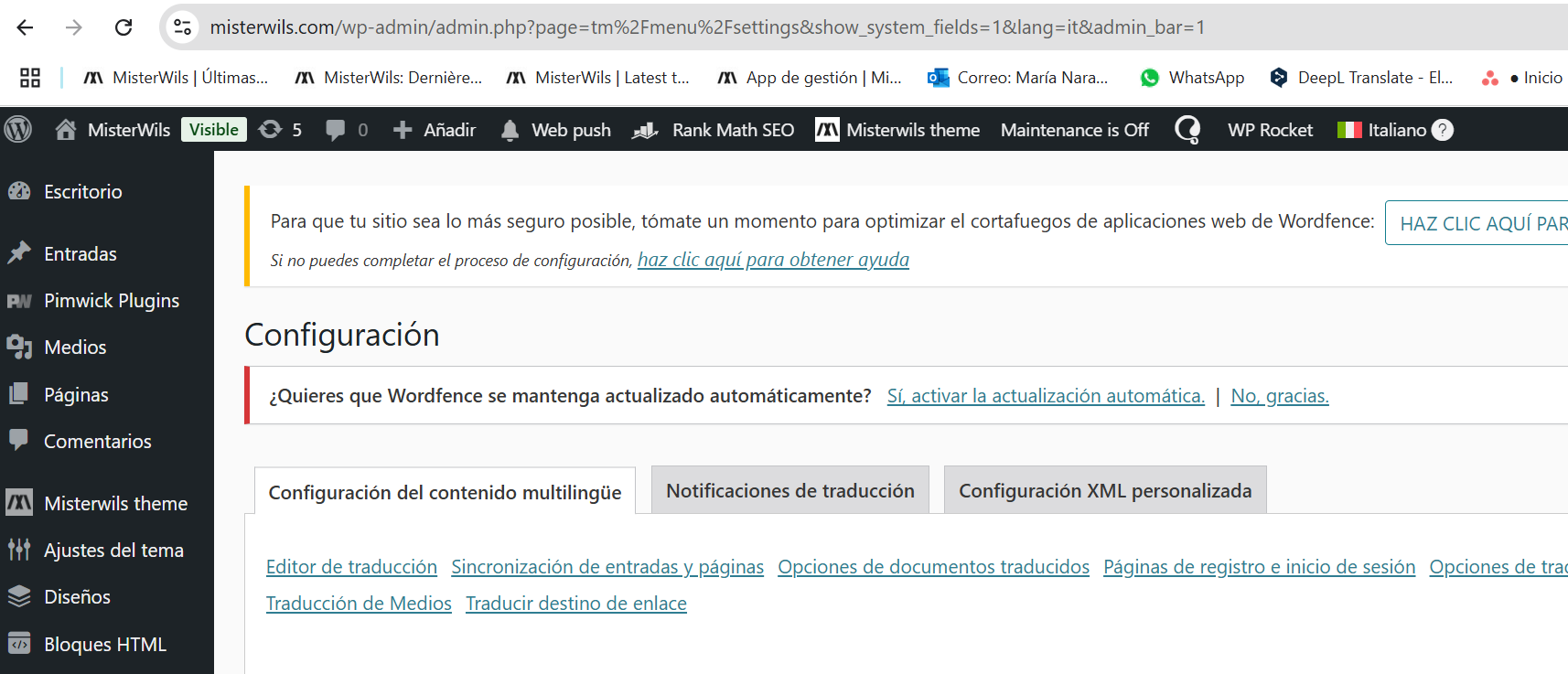Click the Comentarios speech bubble icon
This screenshot has width=1568, height=674.
[x=18, y=440]
